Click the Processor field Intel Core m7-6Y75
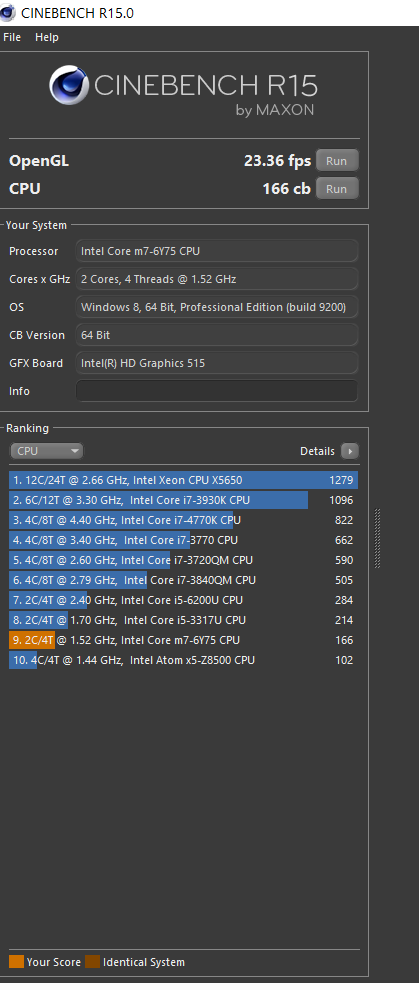Screen dimensions: 419x983 click(217, 251)
